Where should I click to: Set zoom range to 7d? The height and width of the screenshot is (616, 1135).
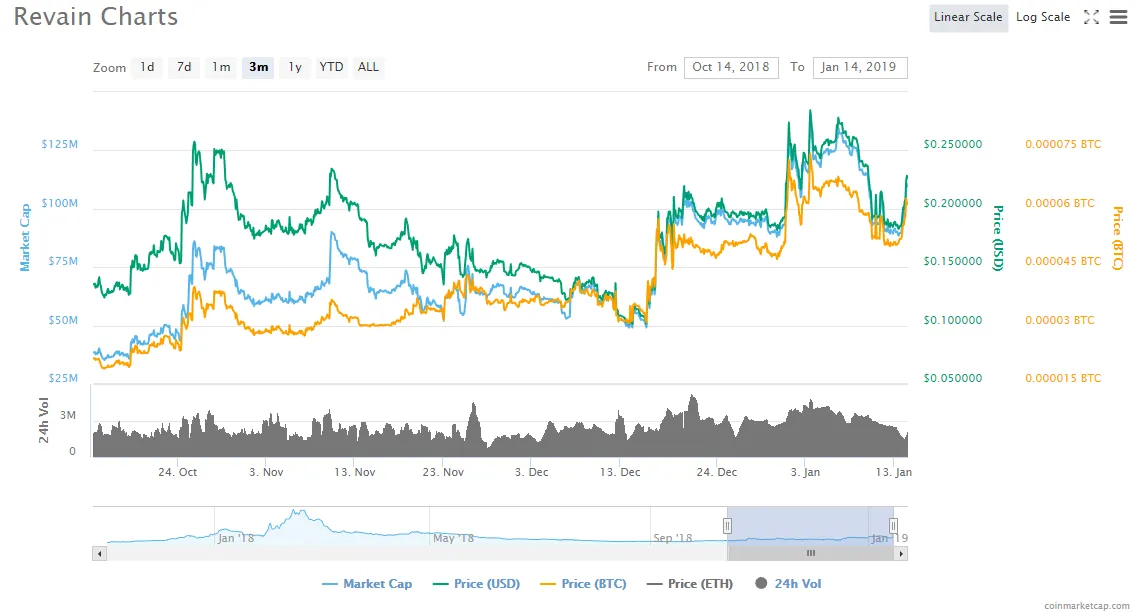(184, 67)
